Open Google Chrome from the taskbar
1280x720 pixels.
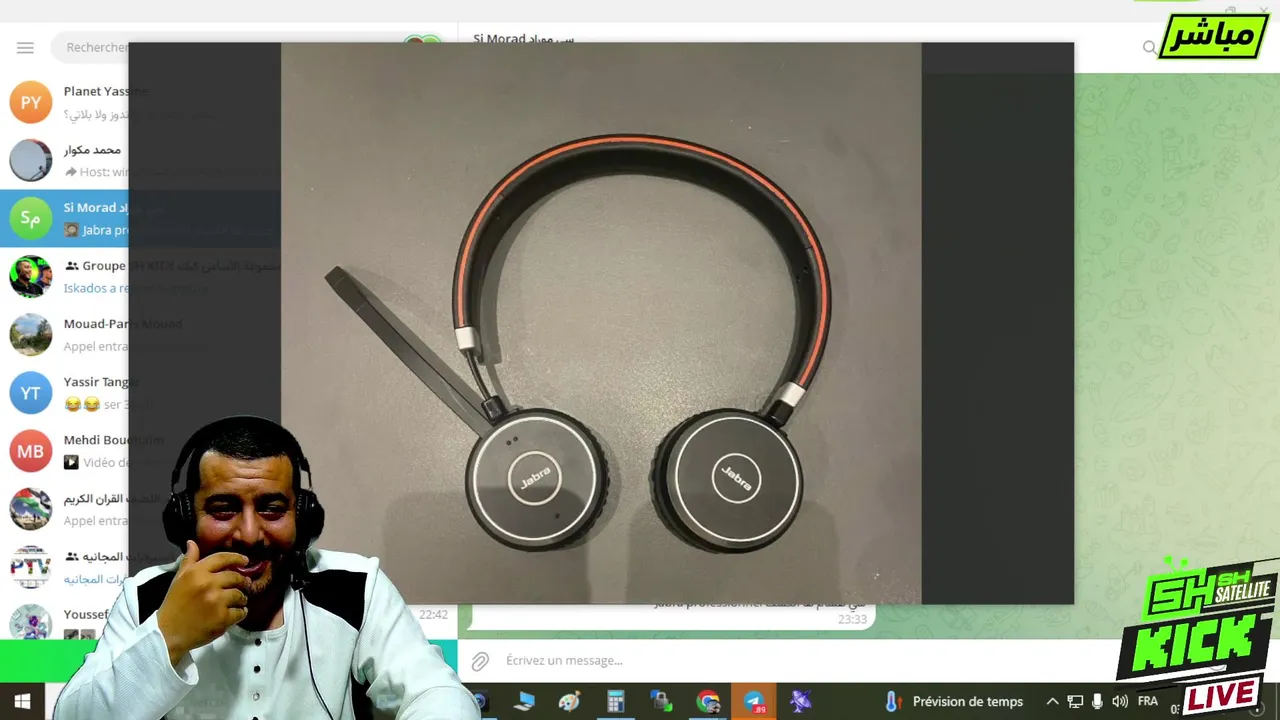click(x=708, y=702)
